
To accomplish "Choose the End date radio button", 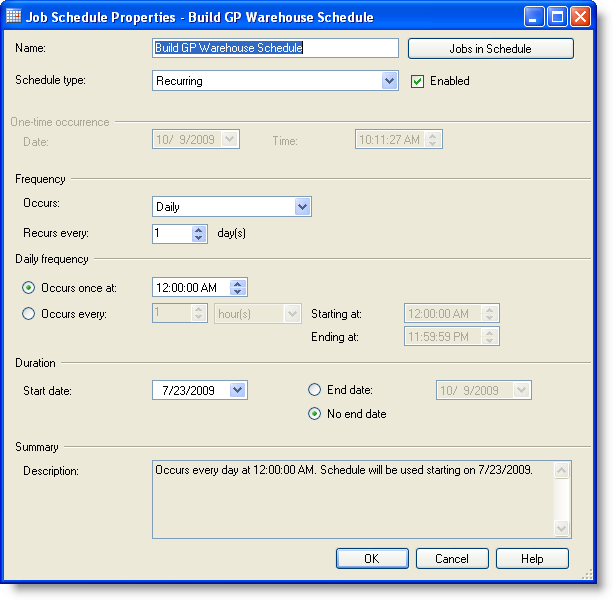I will click(x=315, y=390).
